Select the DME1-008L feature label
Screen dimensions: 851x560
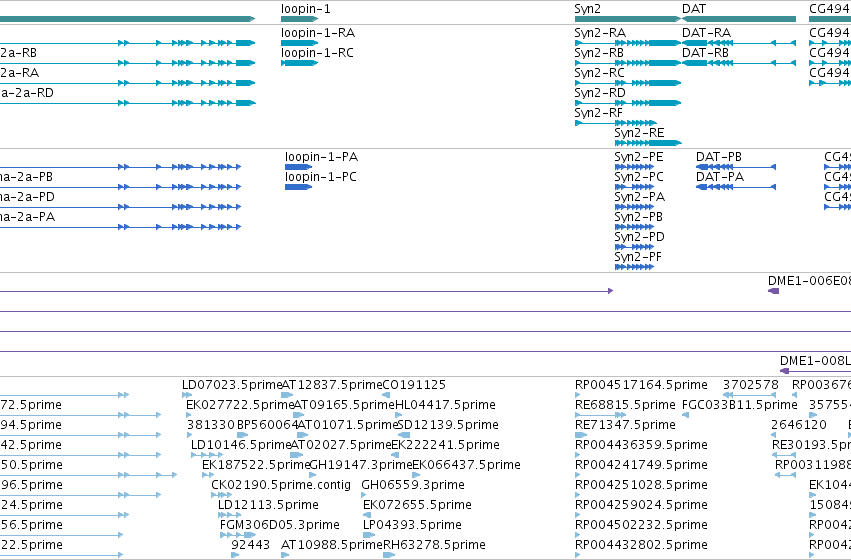pos(815,361)
